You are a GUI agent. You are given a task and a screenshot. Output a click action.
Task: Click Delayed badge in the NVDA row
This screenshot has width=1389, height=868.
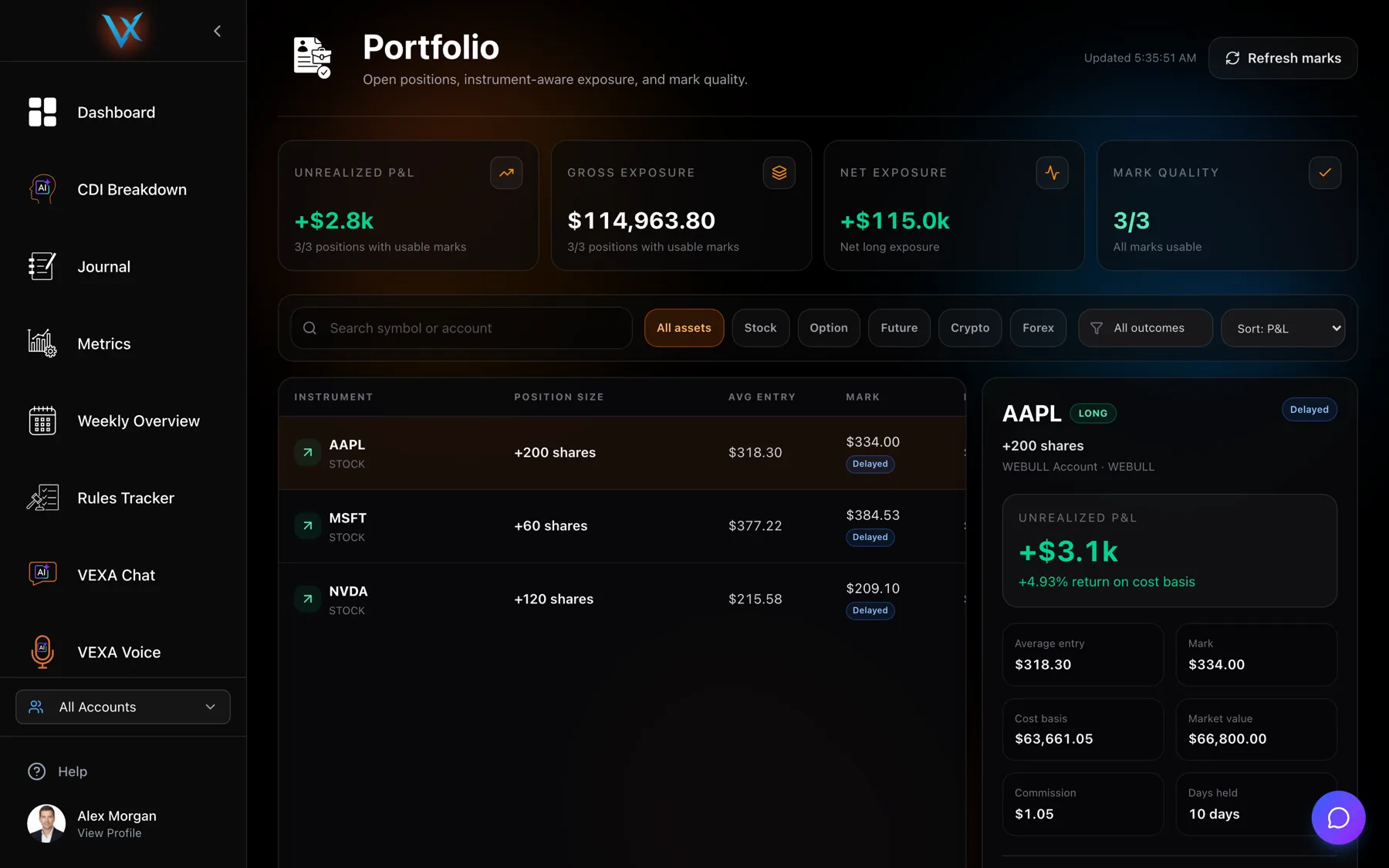tap(870, 610)
